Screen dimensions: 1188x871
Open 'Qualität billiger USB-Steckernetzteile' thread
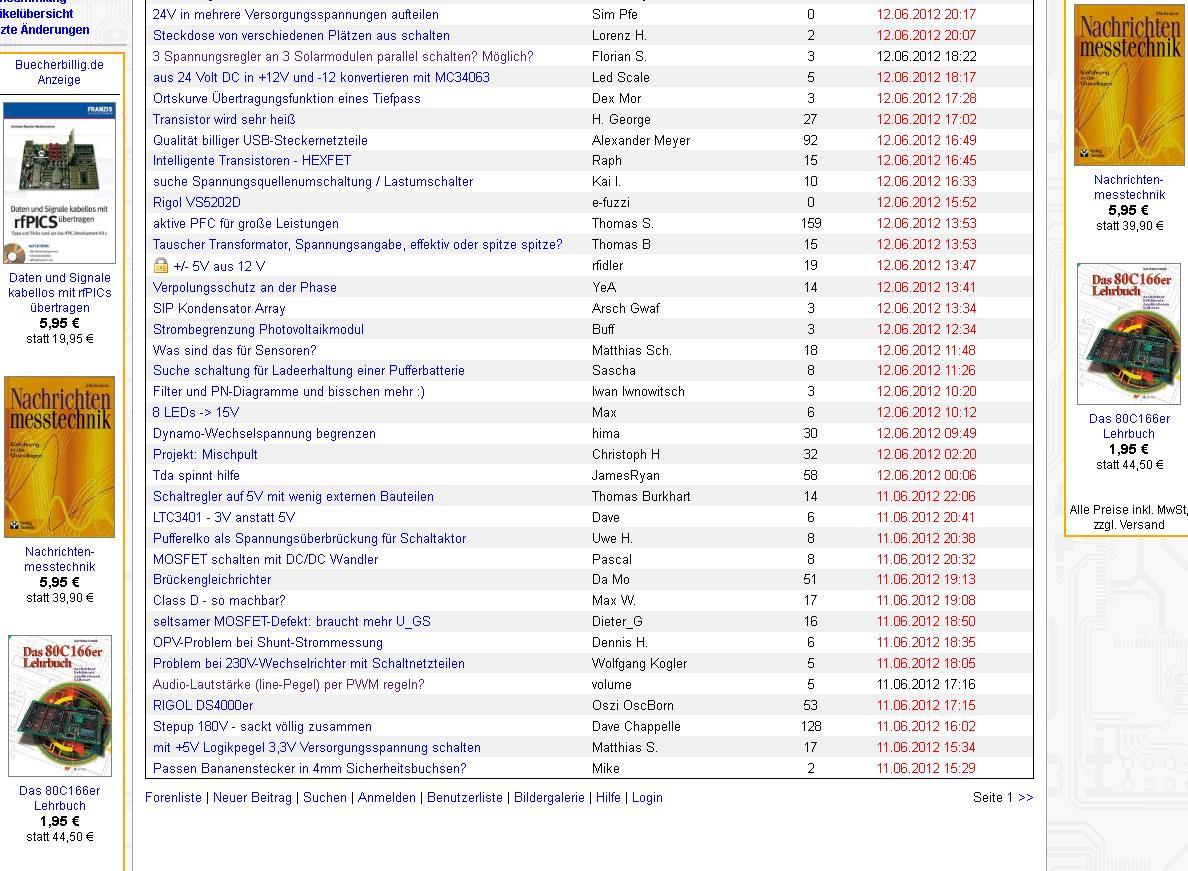pyautogui.click(x=260, y=141)
